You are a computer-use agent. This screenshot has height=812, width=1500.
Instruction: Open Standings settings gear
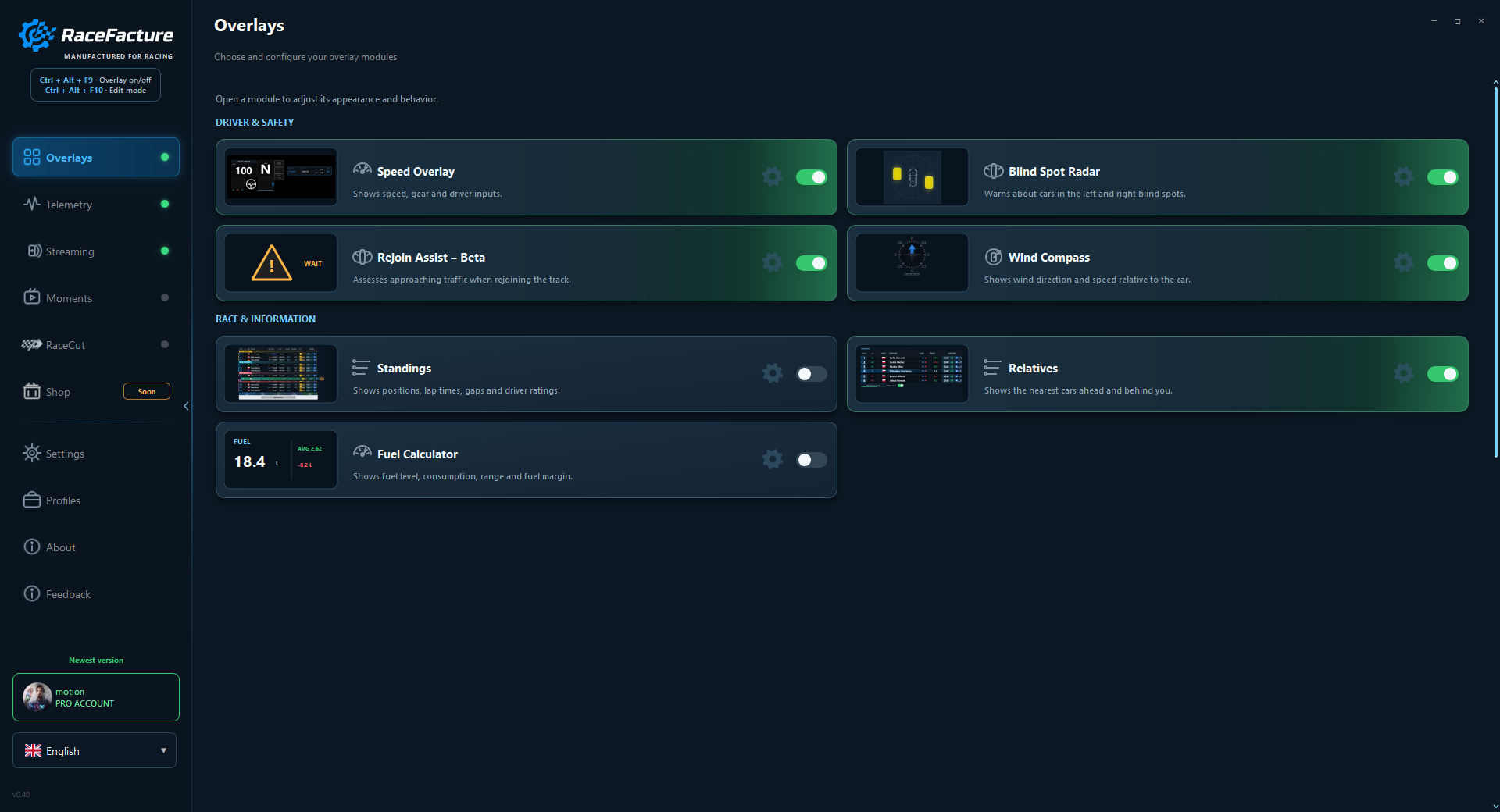coord(773,373)
